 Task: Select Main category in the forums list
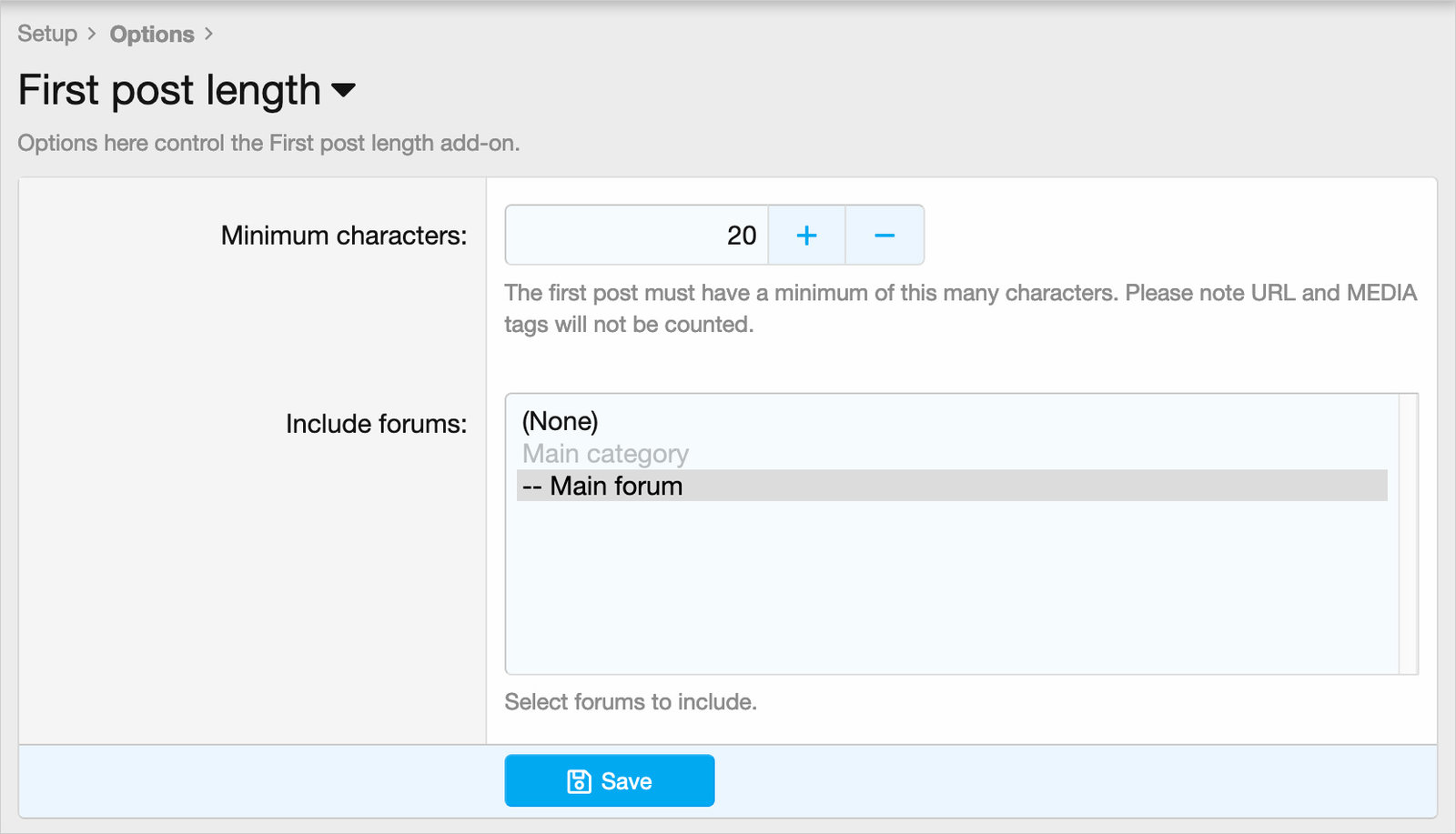[605, 453]
